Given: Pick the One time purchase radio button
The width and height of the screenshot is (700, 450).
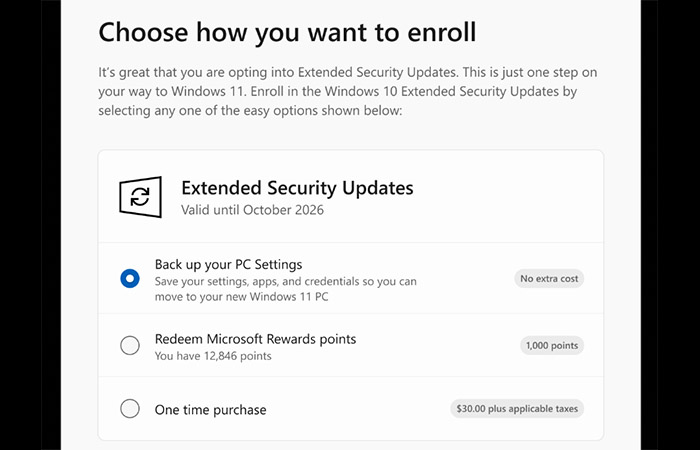Looking at the screenshot, I should [x=130, y=409].
